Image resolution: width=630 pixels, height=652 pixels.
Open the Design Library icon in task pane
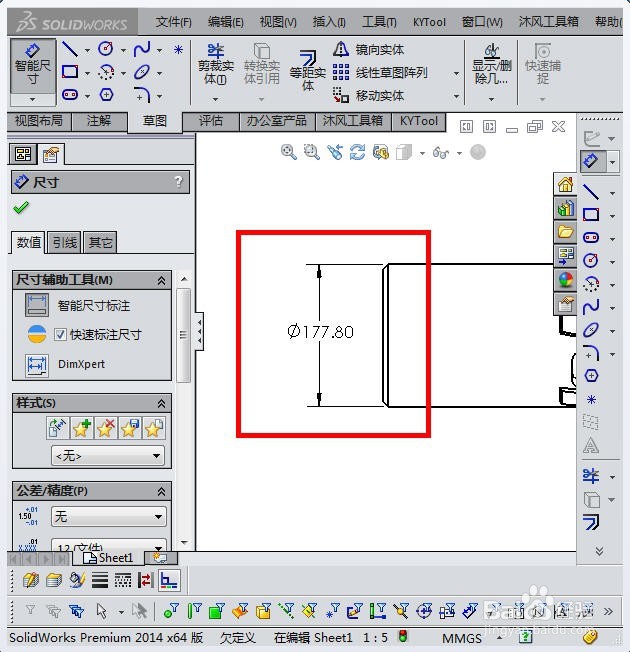pyautogui.click(x=565, y=208)
